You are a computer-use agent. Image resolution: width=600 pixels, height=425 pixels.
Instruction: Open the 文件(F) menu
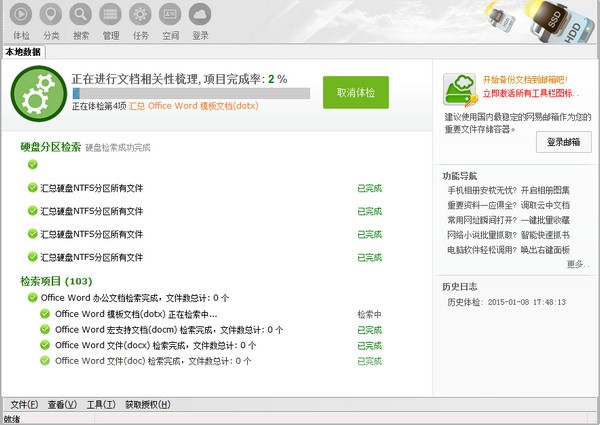(x=24, y=405)
